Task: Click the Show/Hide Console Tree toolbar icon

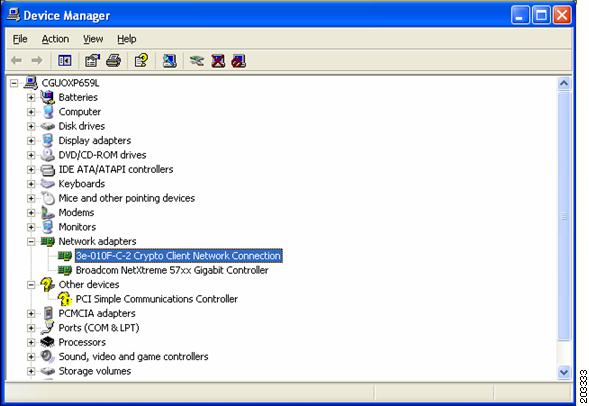Action: click(x=65, y=60)
